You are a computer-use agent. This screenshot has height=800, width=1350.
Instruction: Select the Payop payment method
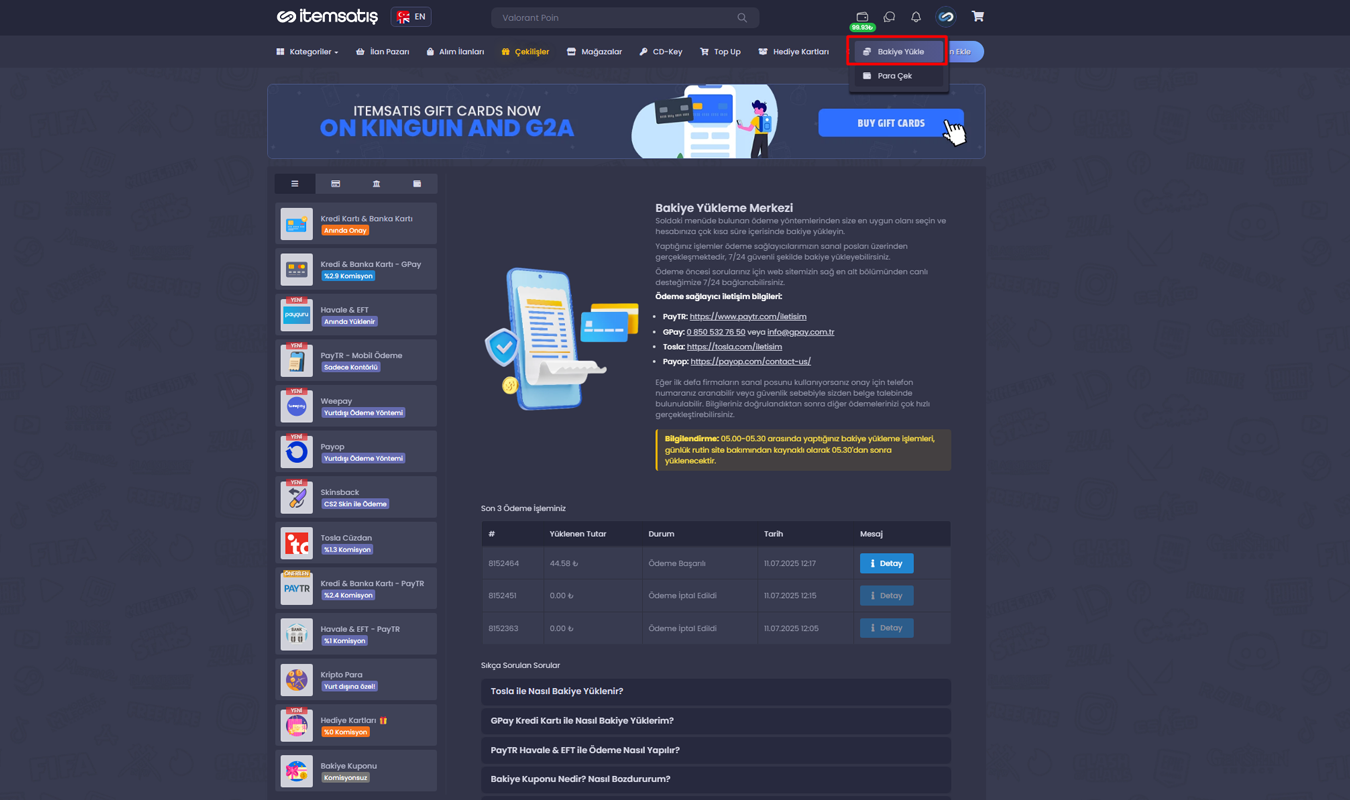point(356,452)
